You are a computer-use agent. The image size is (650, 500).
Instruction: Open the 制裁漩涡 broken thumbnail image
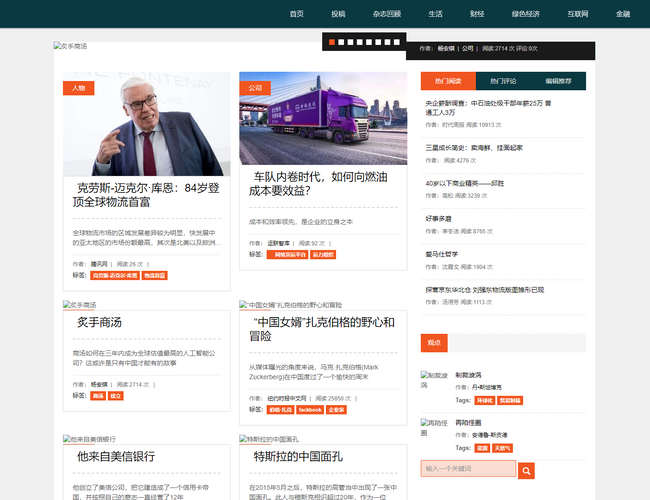pyautogui.click(x=436, y=379)
